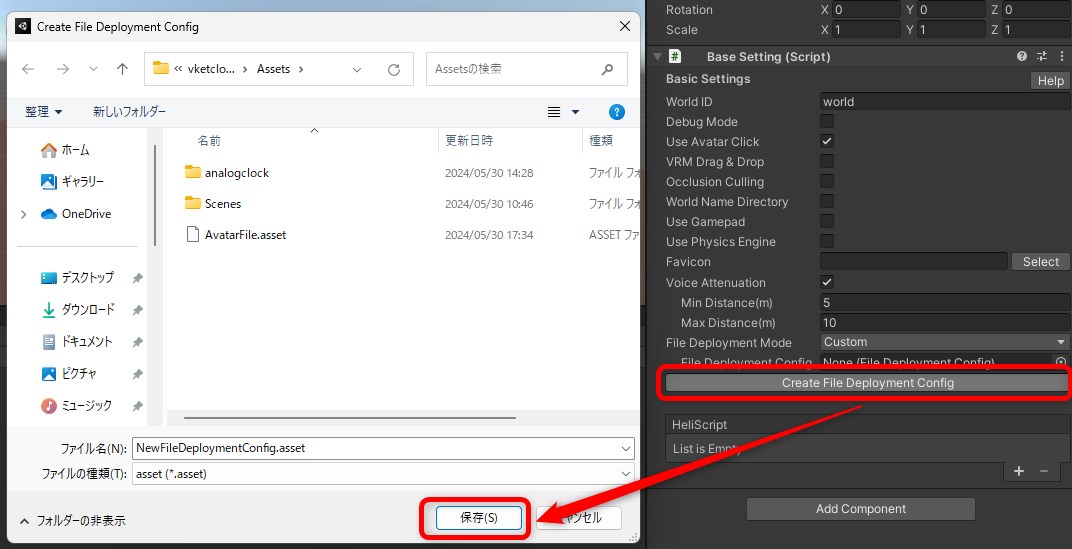
Task: Click the Max Distance(m) field
Action: click(x=945, y=322)
